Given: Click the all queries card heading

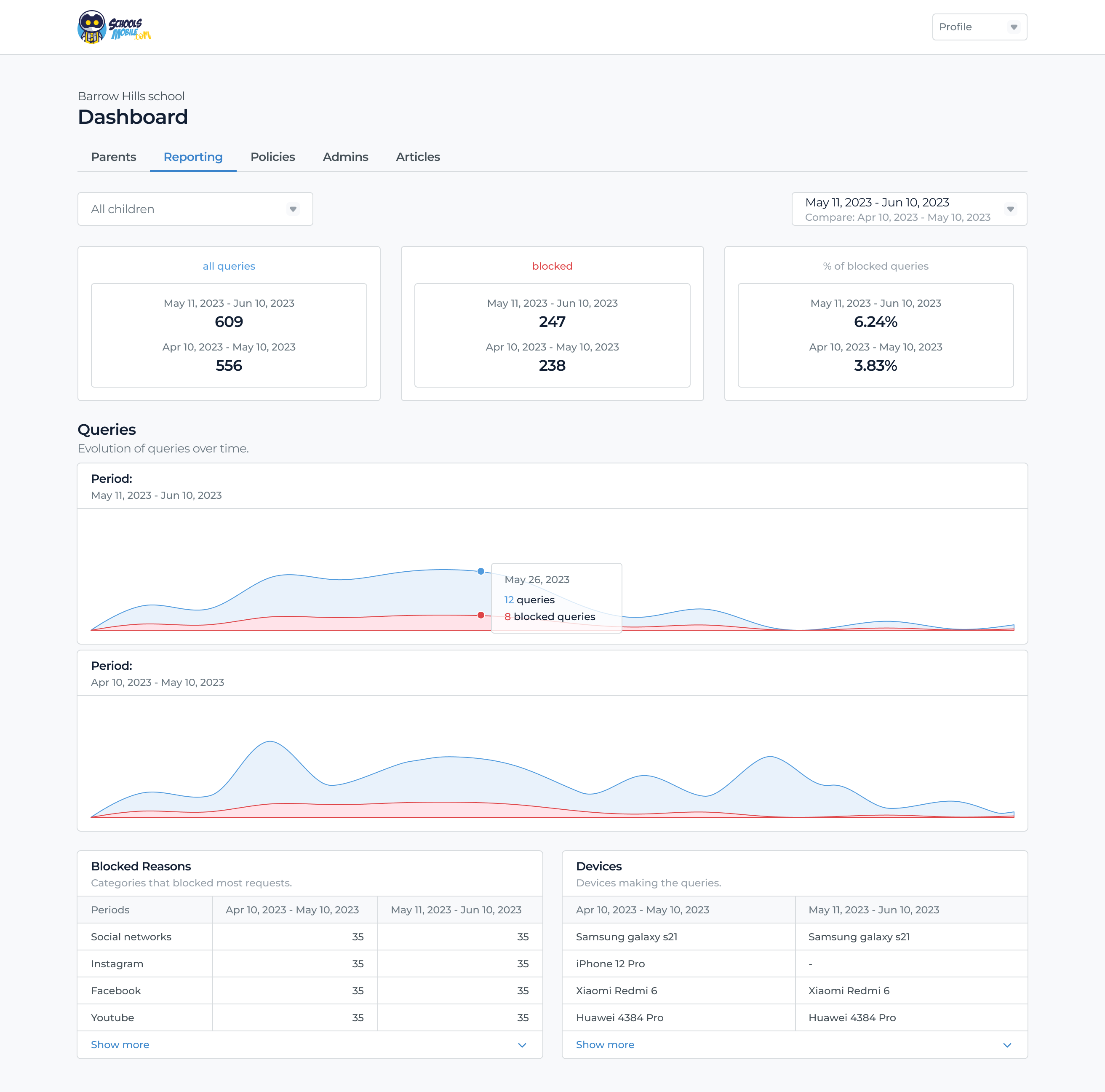Looking at the screenshot, I should [229, 266].
